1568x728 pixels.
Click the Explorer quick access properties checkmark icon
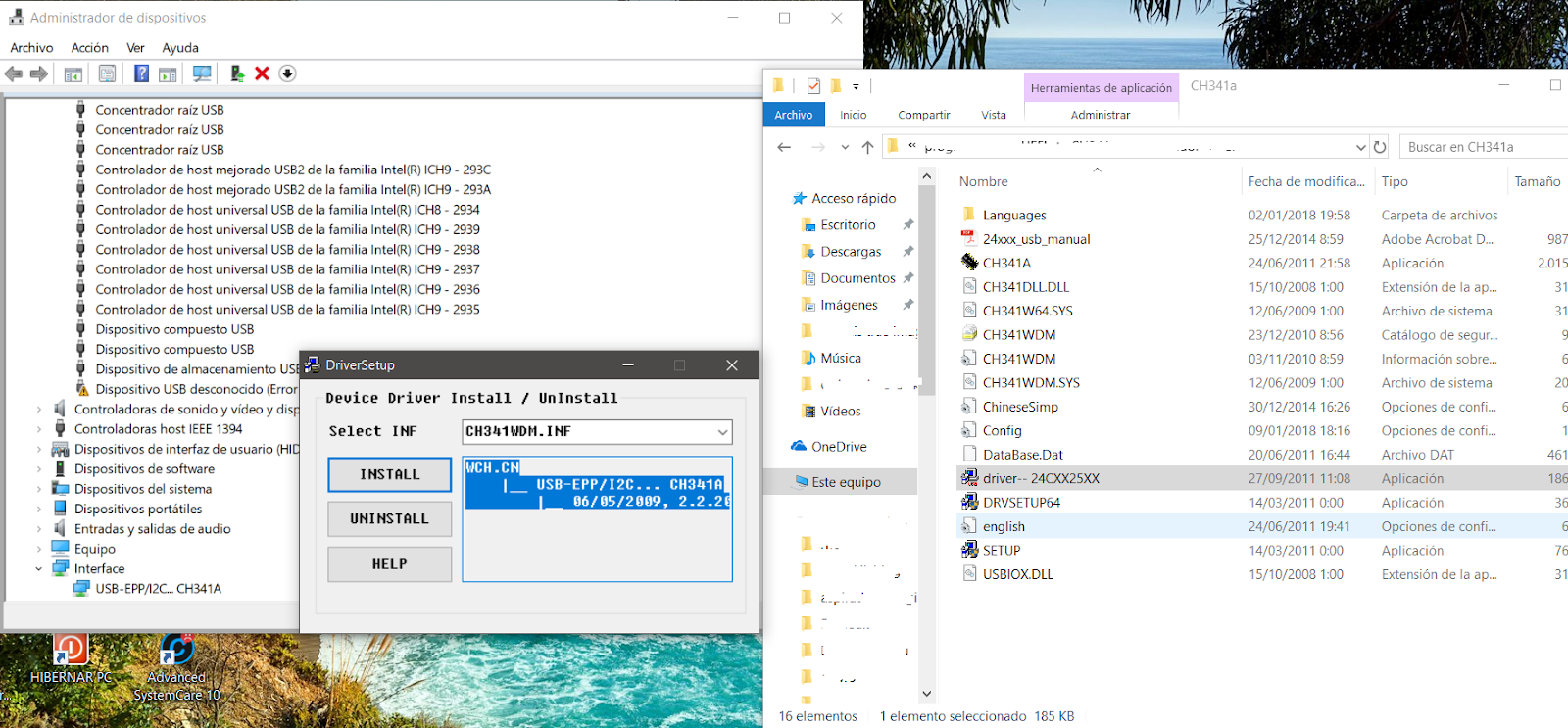point(813,86)
